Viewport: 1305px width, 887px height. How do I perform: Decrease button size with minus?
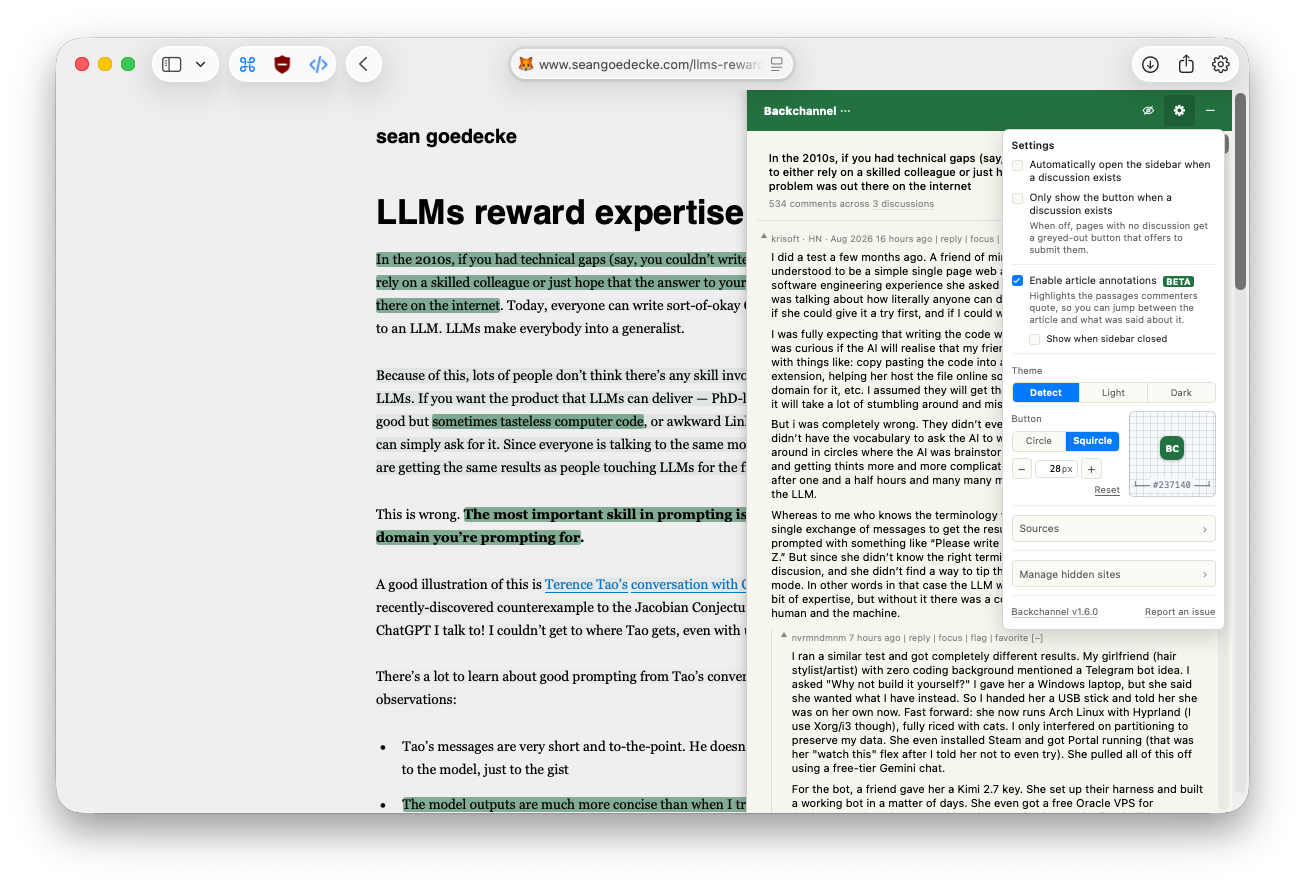point(1022,469)
